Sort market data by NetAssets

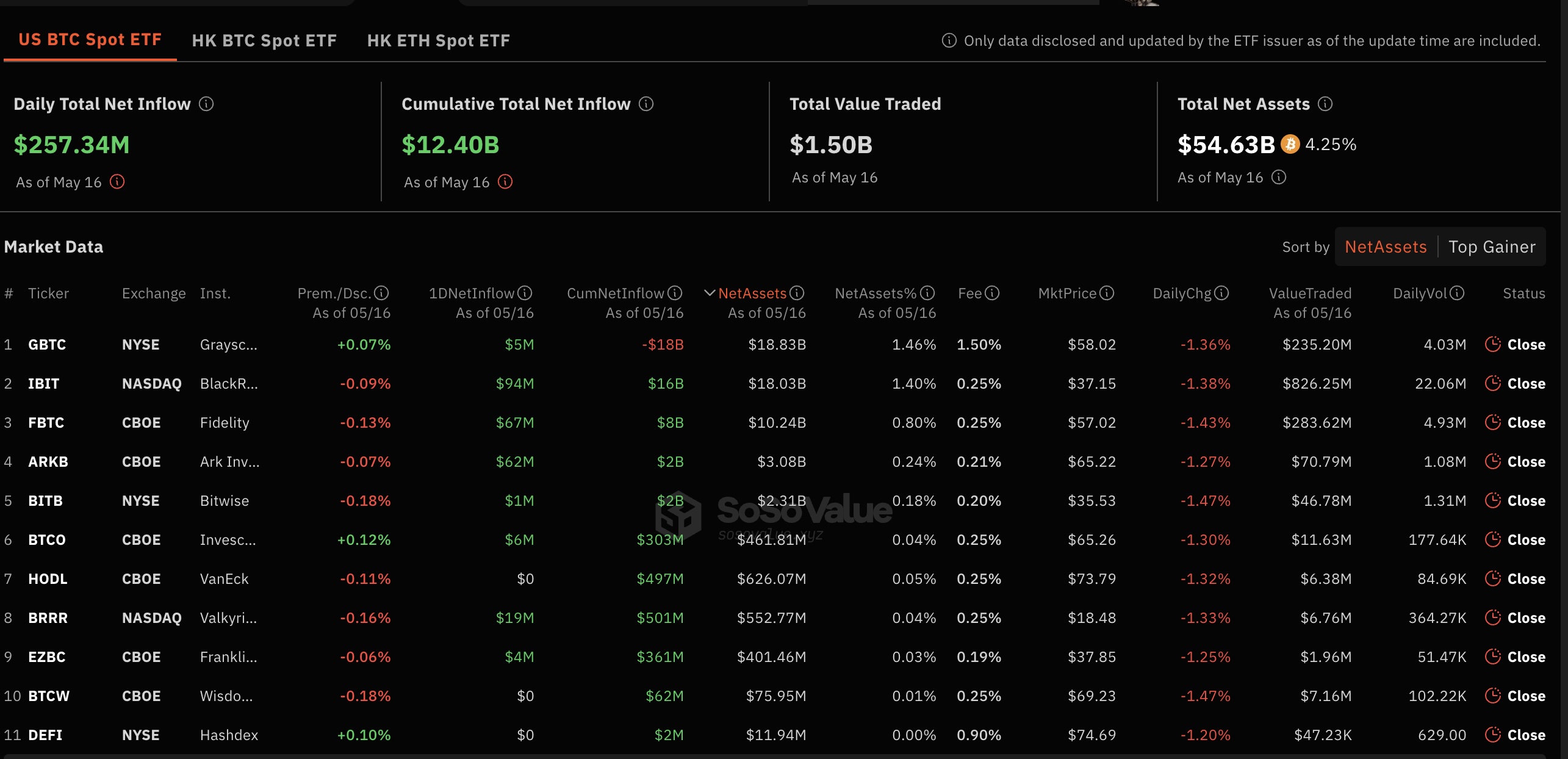point(1386,247)
